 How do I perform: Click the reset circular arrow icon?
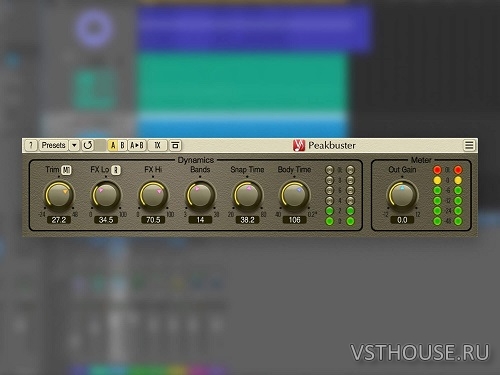pos(88,145)
